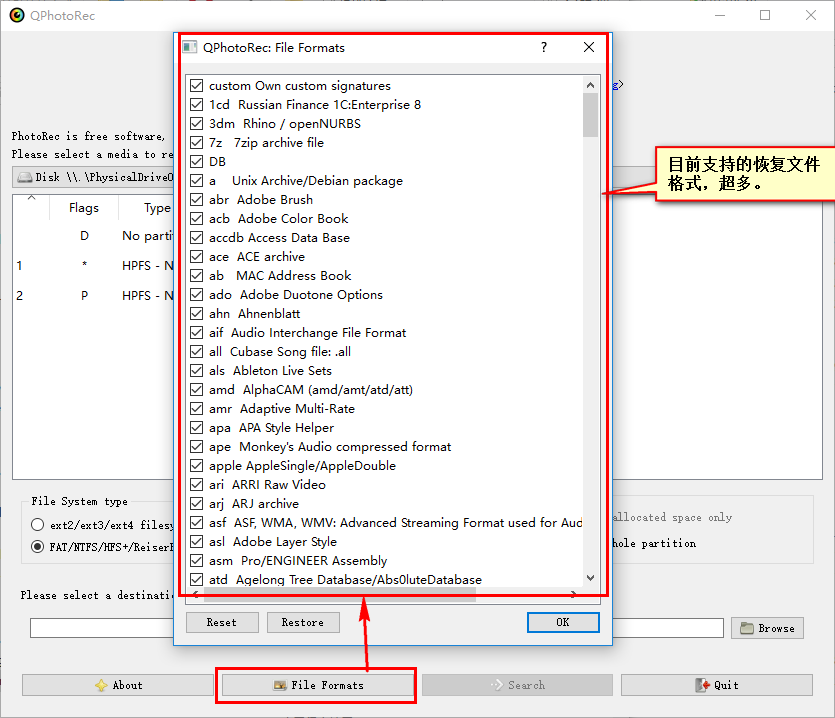
Task: Open the Disk PhysicalDrive0 dropdown
Action: tap(93, 177)
